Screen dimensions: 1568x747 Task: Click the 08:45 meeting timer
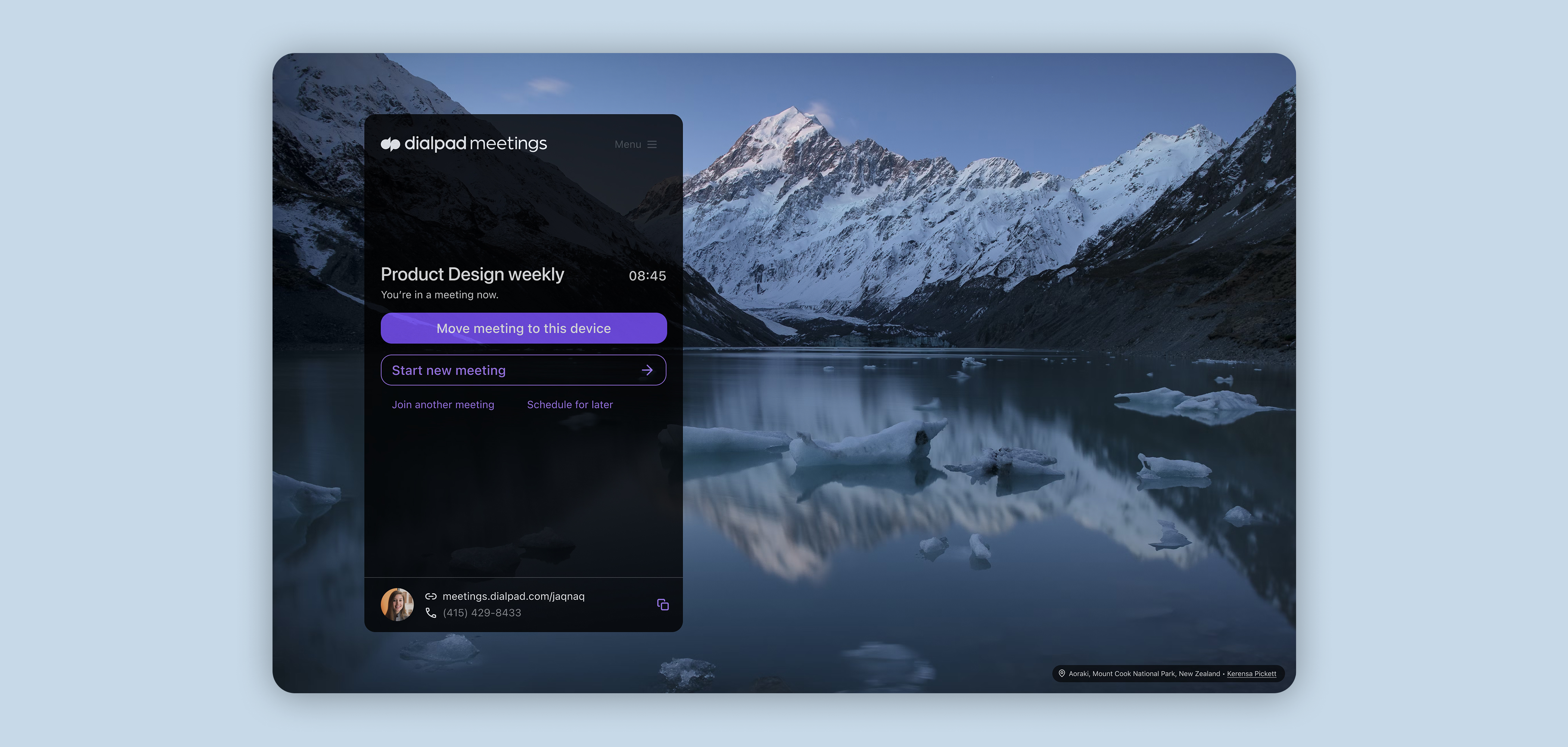(647, 276)
